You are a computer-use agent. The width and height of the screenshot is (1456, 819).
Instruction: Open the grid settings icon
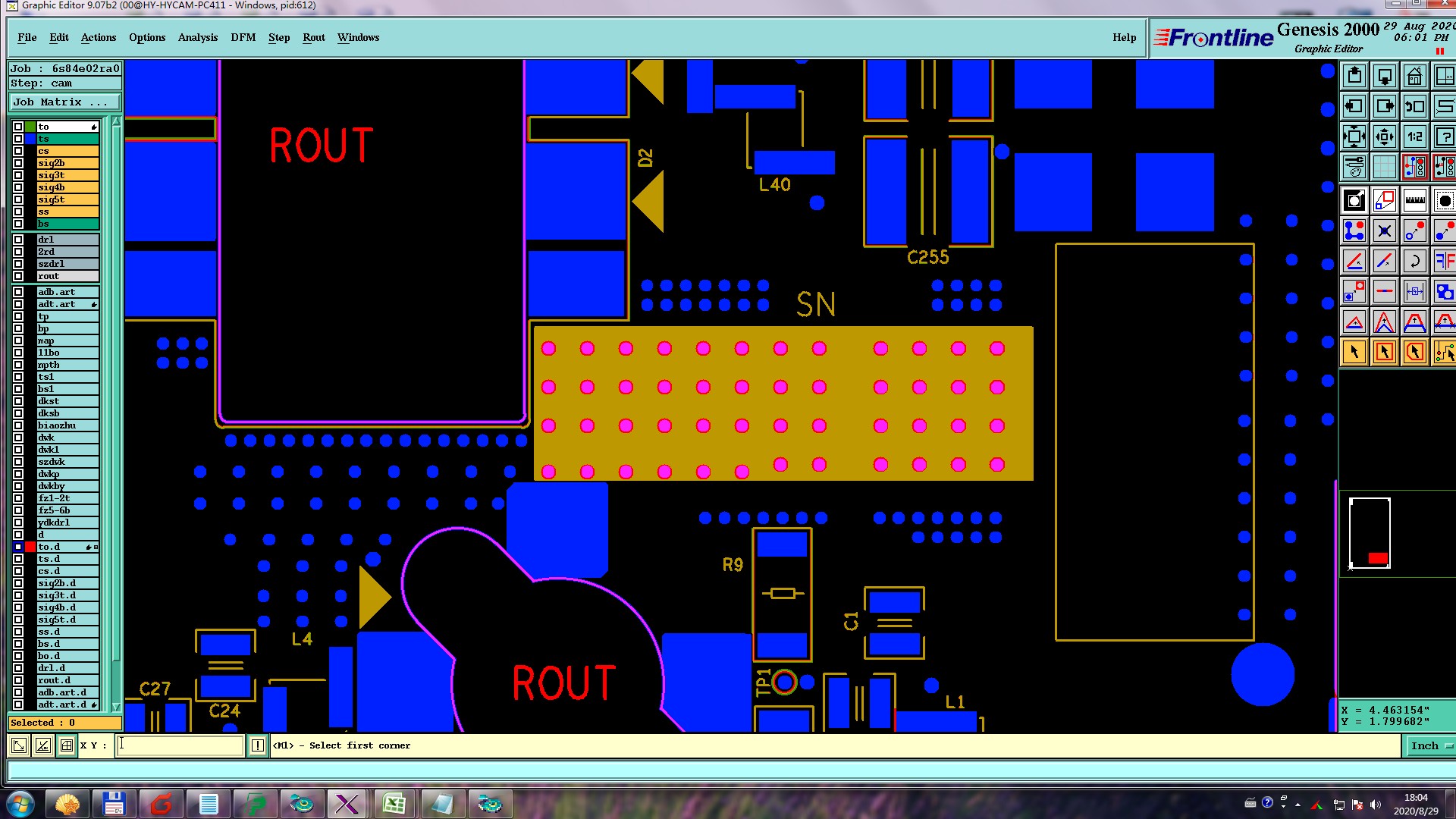(1385, 167)
